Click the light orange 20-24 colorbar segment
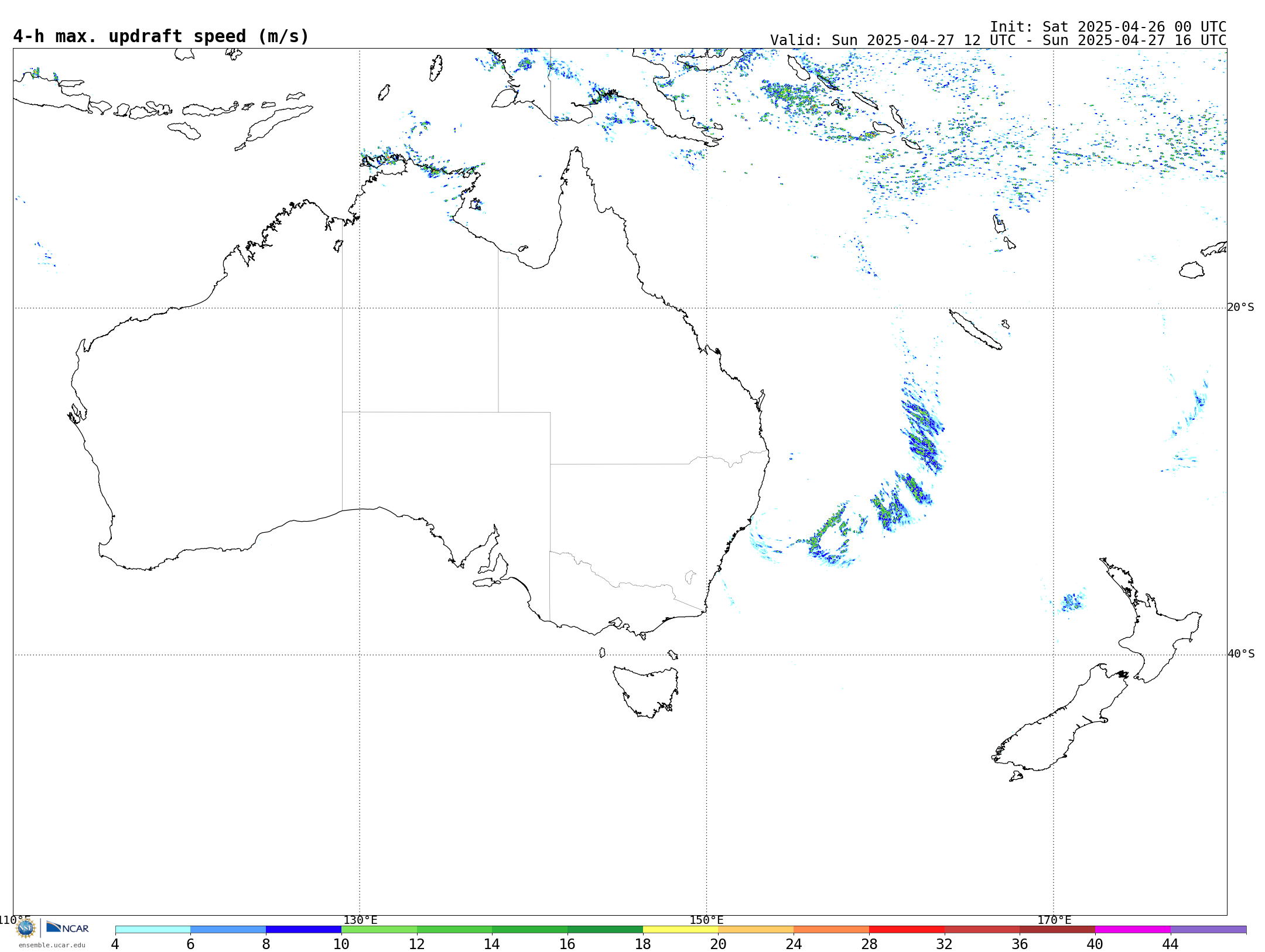The height and width of the screenshot is (952, 1265). coord(756,930)
